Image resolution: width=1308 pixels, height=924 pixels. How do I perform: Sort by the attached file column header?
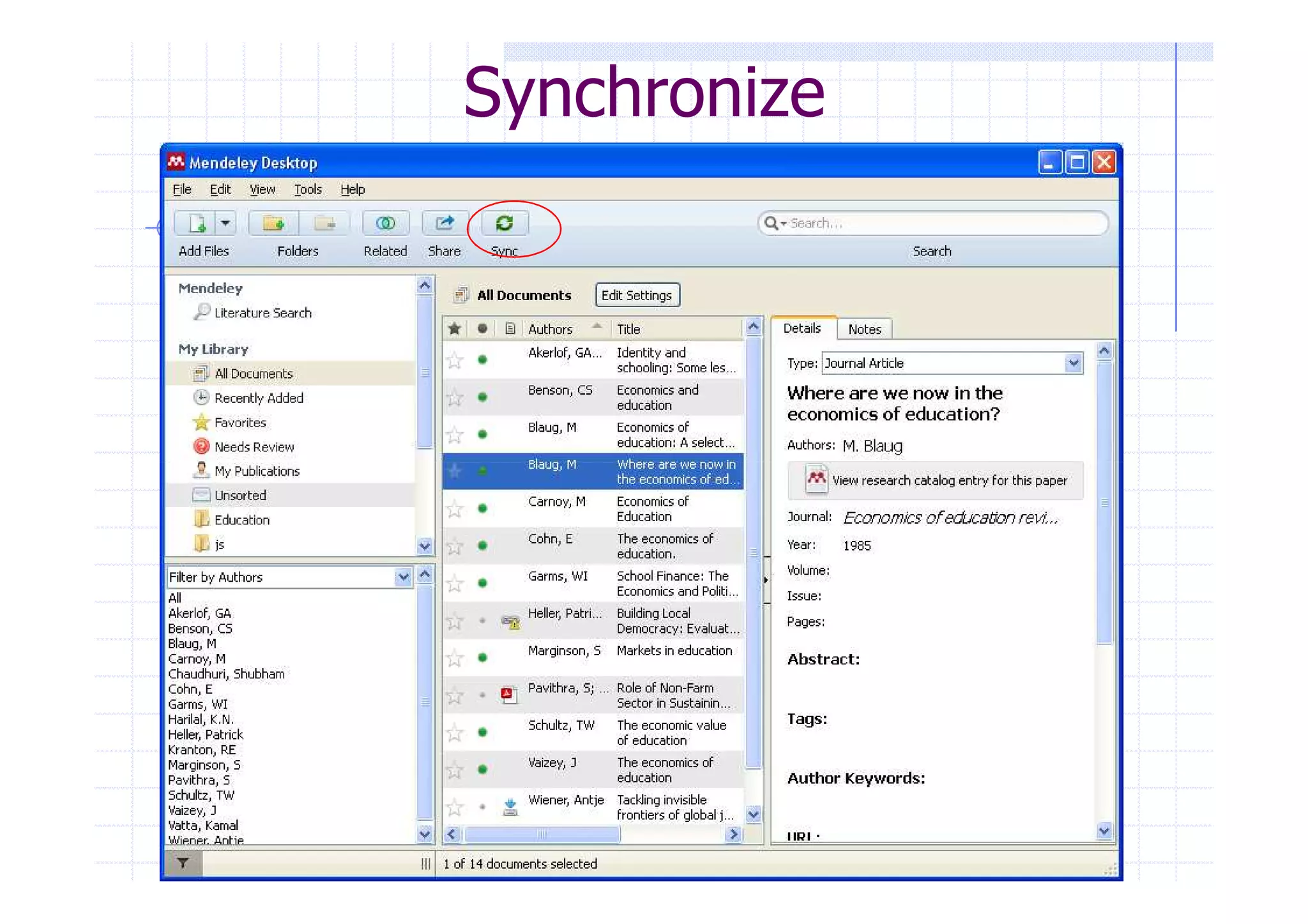click(x=510, y=329)
